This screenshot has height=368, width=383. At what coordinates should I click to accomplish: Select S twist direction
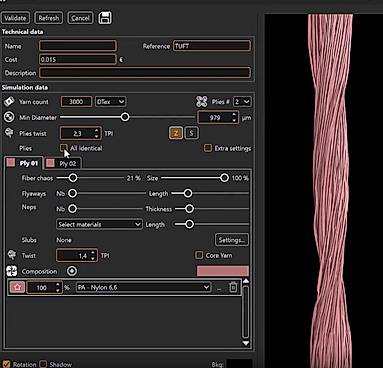pos(191,133)
